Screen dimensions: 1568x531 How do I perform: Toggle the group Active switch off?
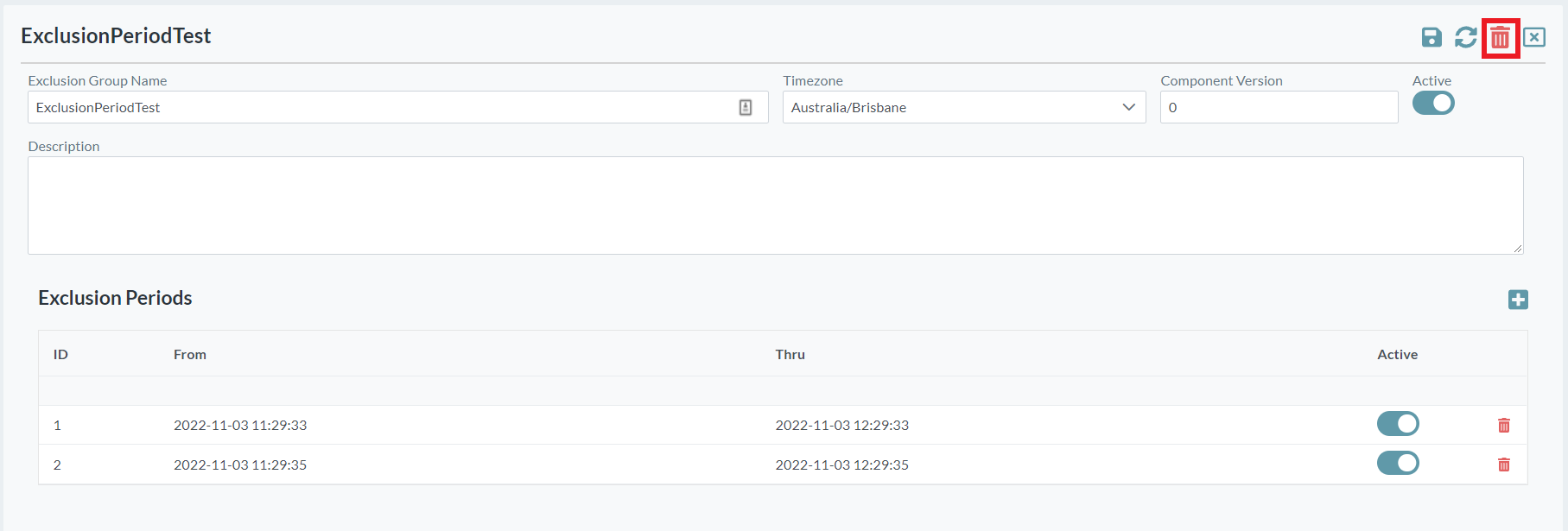tap(1433, 104)
